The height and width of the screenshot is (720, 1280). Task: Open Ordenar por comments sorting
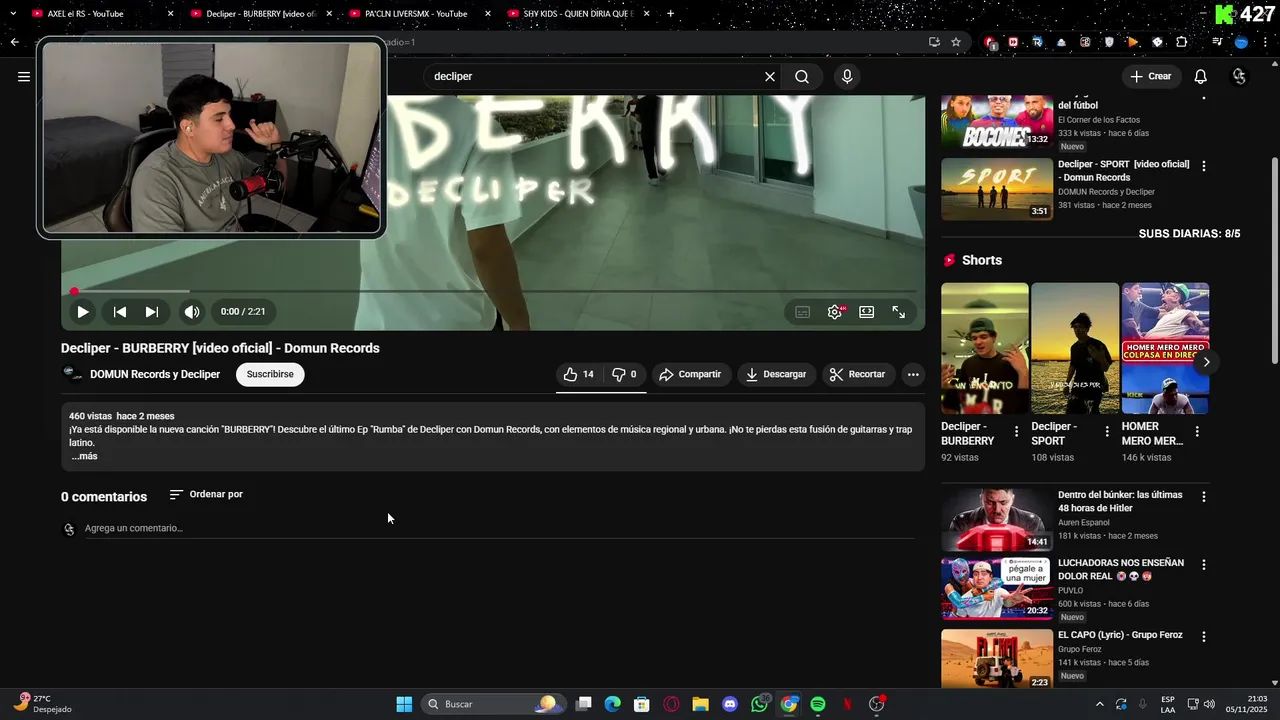(x=206, y=494)
